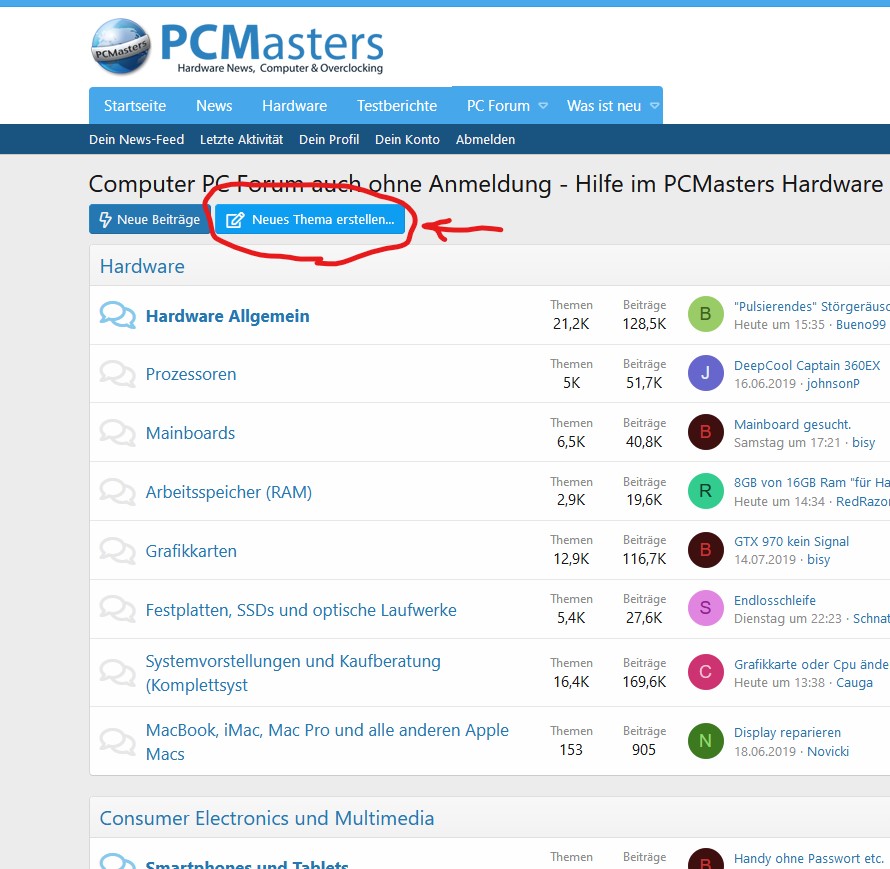Click the Neue Beiträge button
The width and height of the screenshot is (890, 869).
pyautogui.click(x=150, y=219)
